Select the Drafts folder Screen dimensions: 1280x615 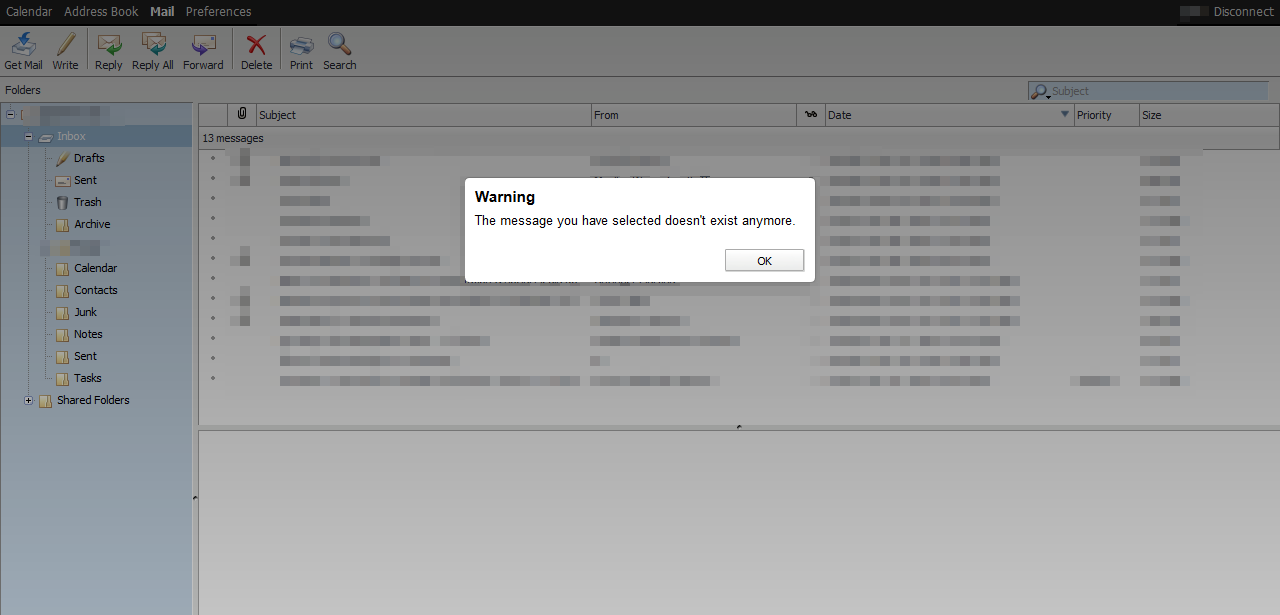88,158
